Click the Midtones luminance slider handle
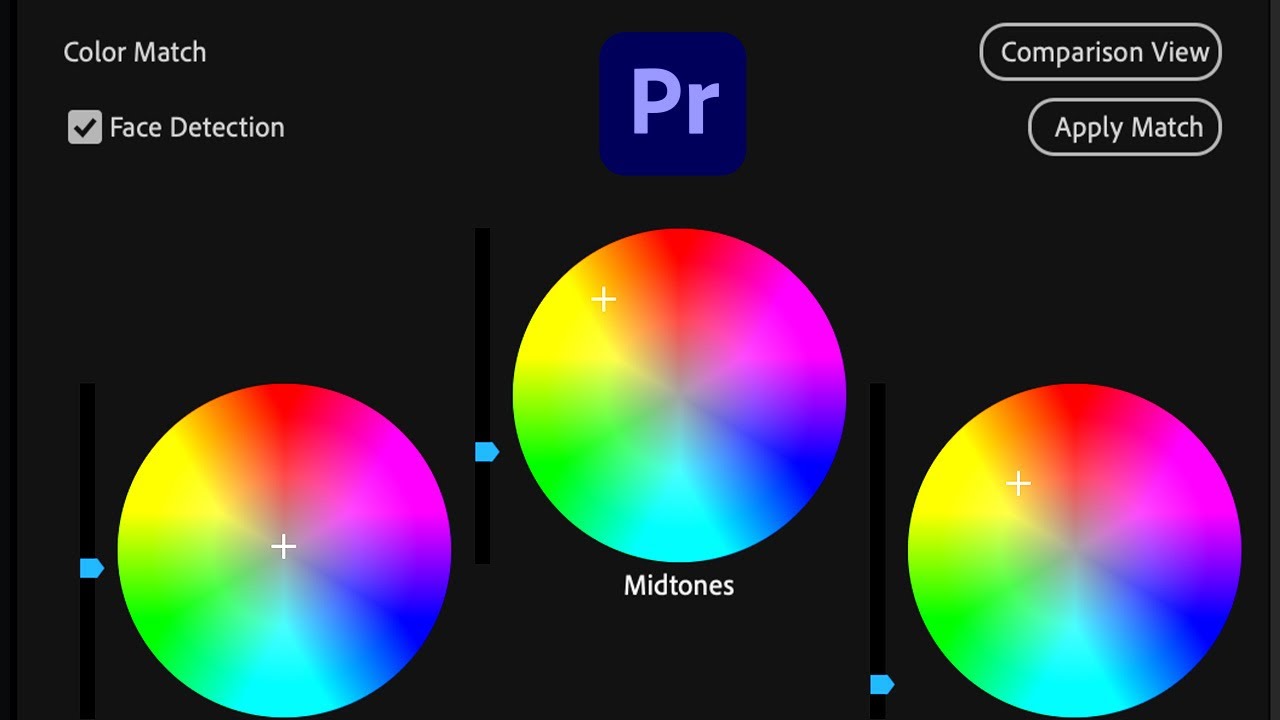 [487, 452]
